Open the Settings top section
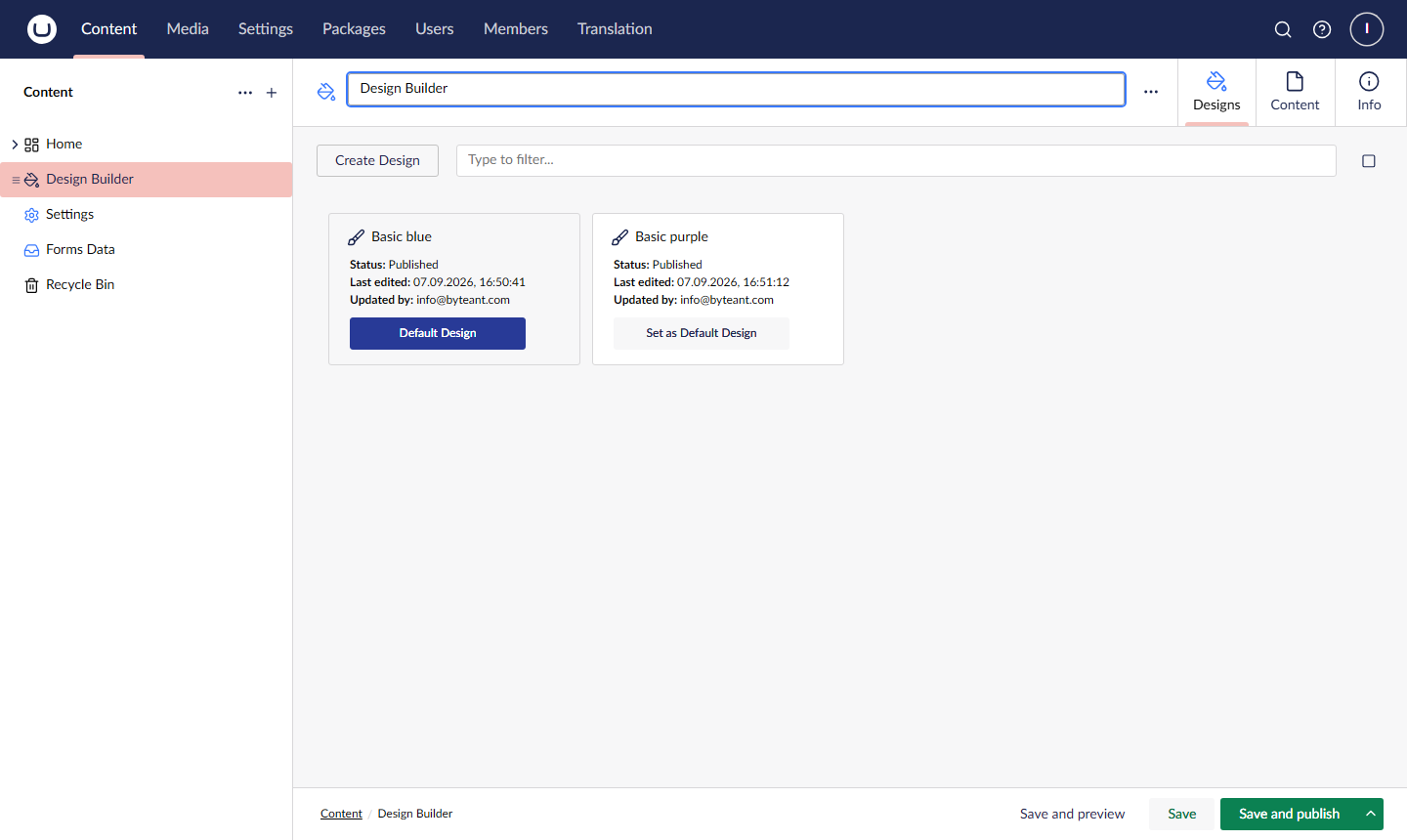 pos(266,29)
